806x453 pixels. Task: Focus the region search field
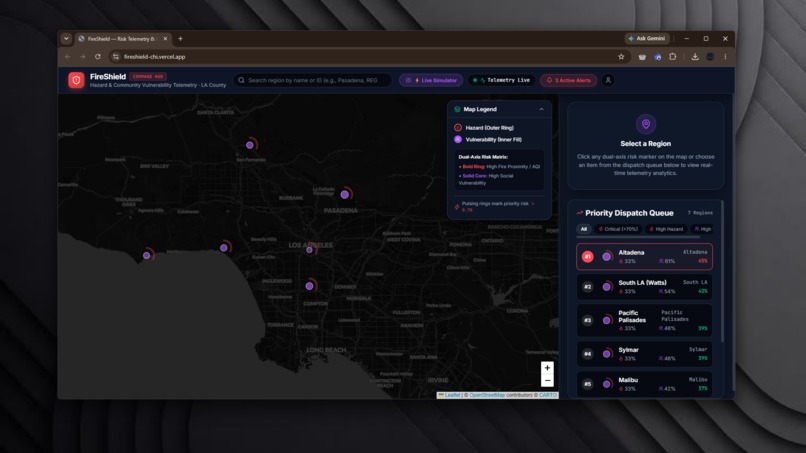(313, 80)
